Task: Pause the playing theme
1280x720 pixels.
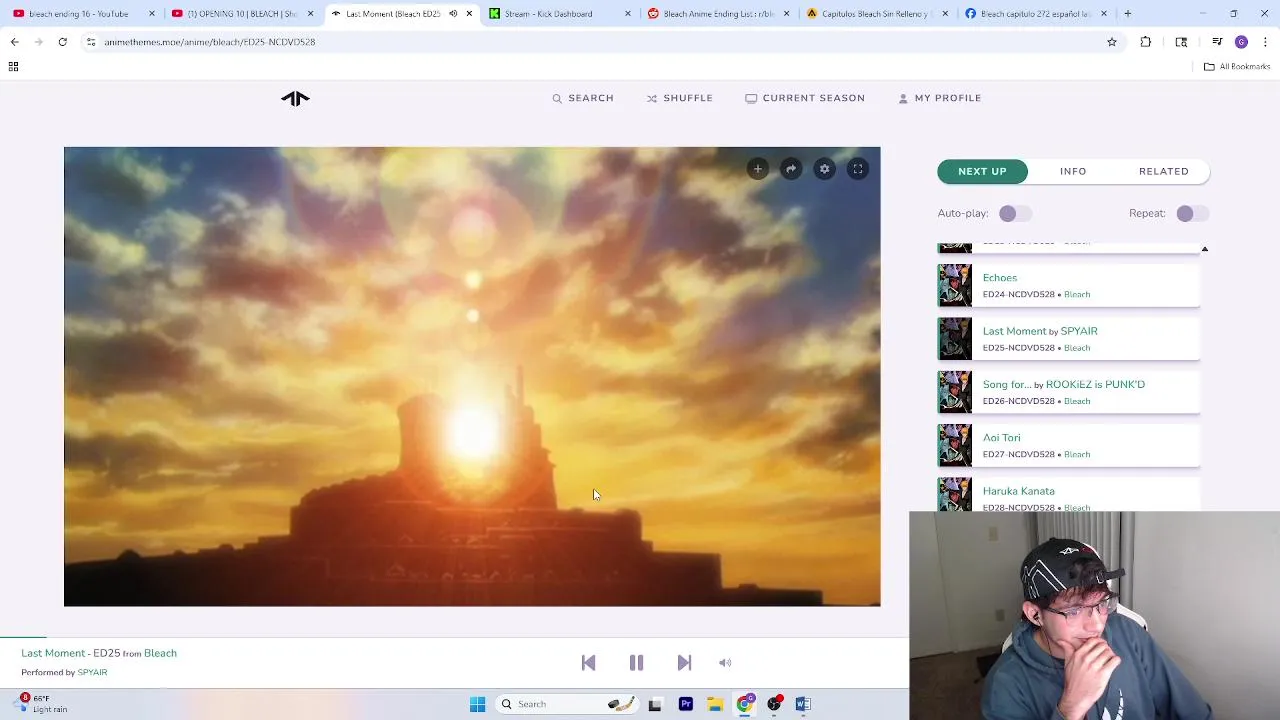Action: pyautogui.click(x=636, y=663)
